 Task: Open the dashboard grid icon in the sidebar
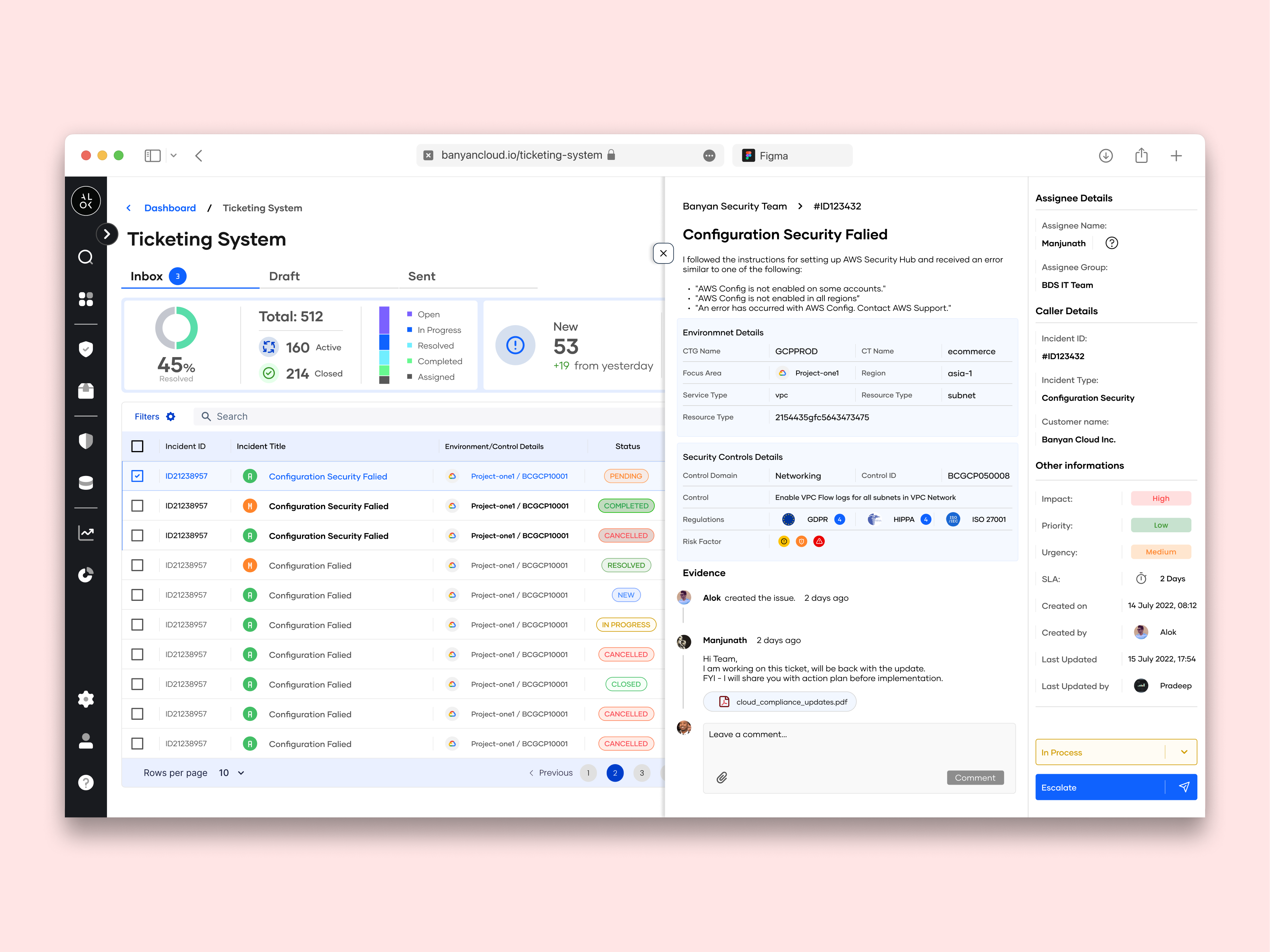[x=85, y=299]
